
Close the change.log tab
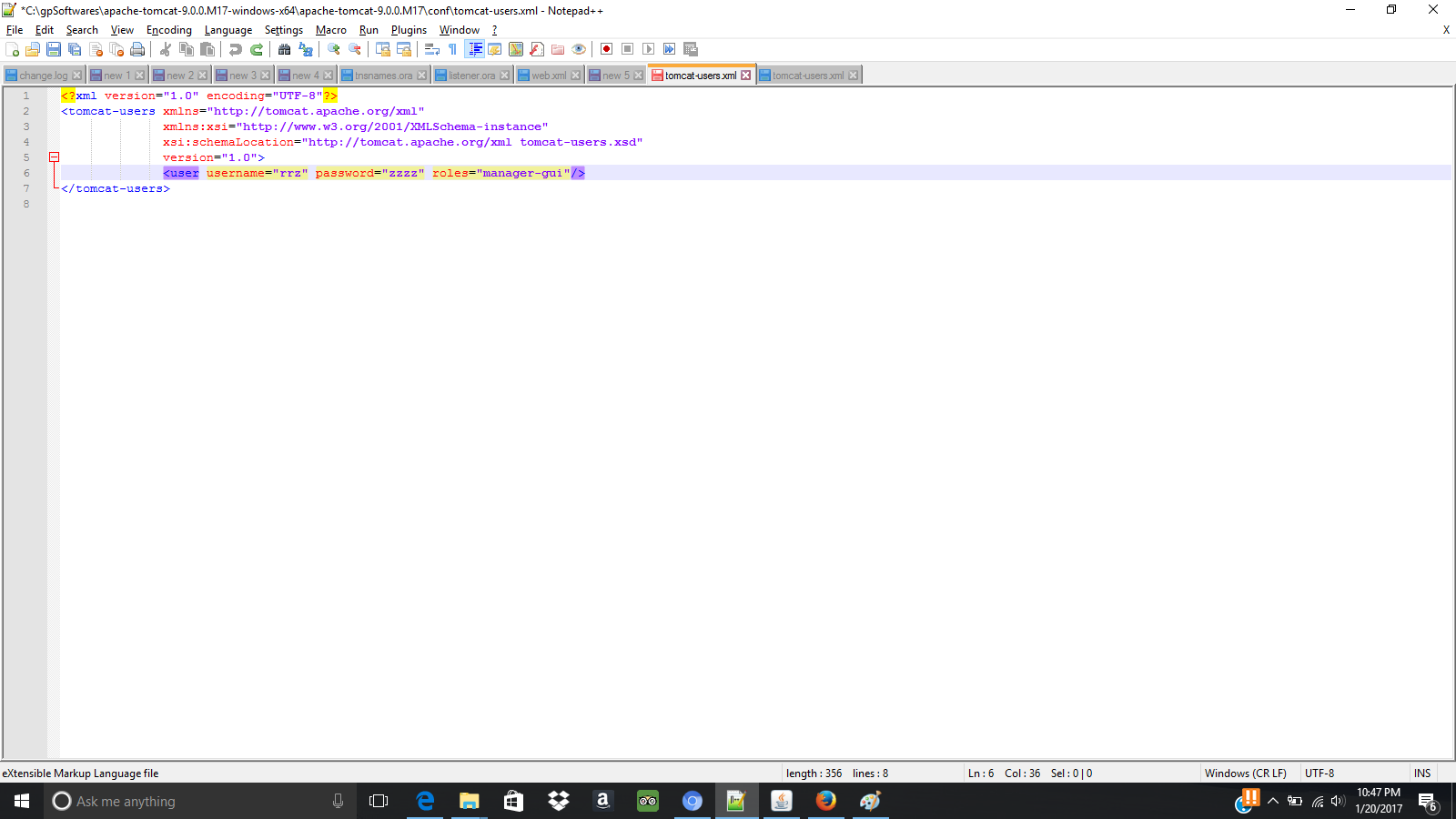[76, 74]
